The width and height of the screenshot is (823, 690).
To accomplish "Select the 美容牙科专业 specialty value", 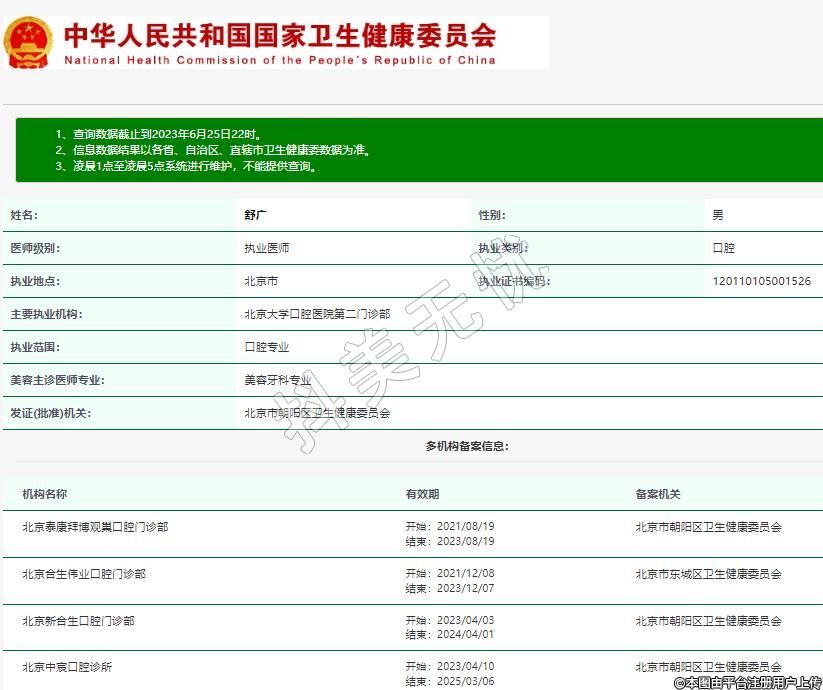I will click(278, 380).
